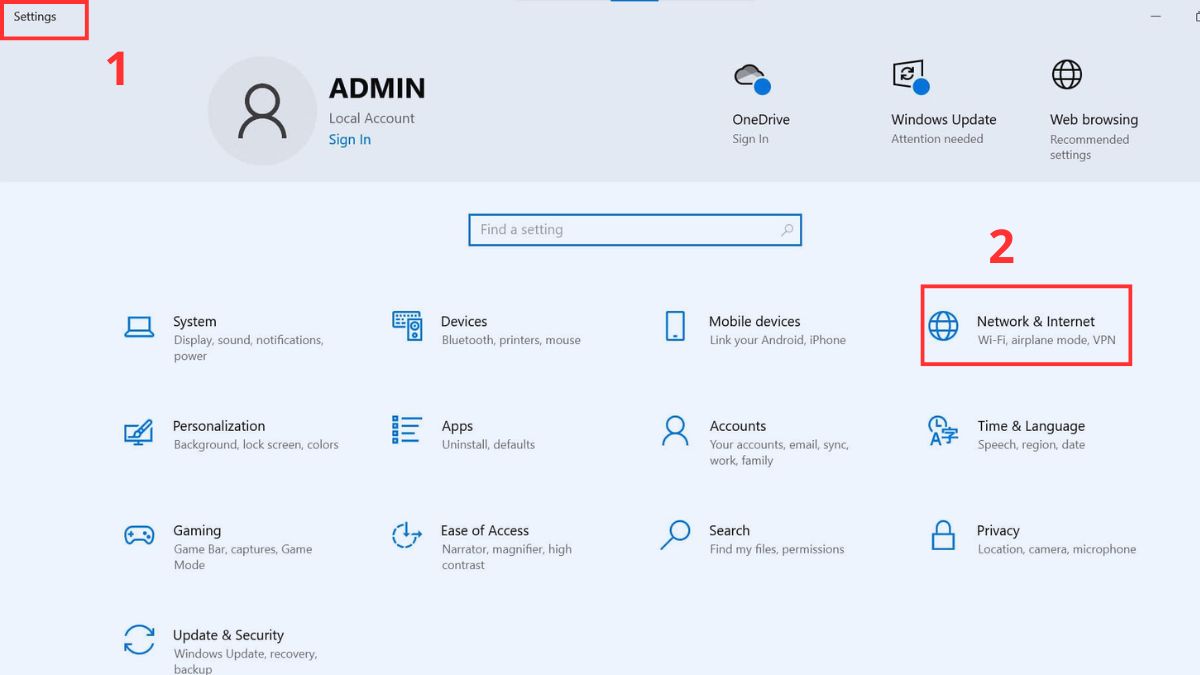The image size is (1200, 675).
Task: Open the Apps category label
Action: click(457, 426)
